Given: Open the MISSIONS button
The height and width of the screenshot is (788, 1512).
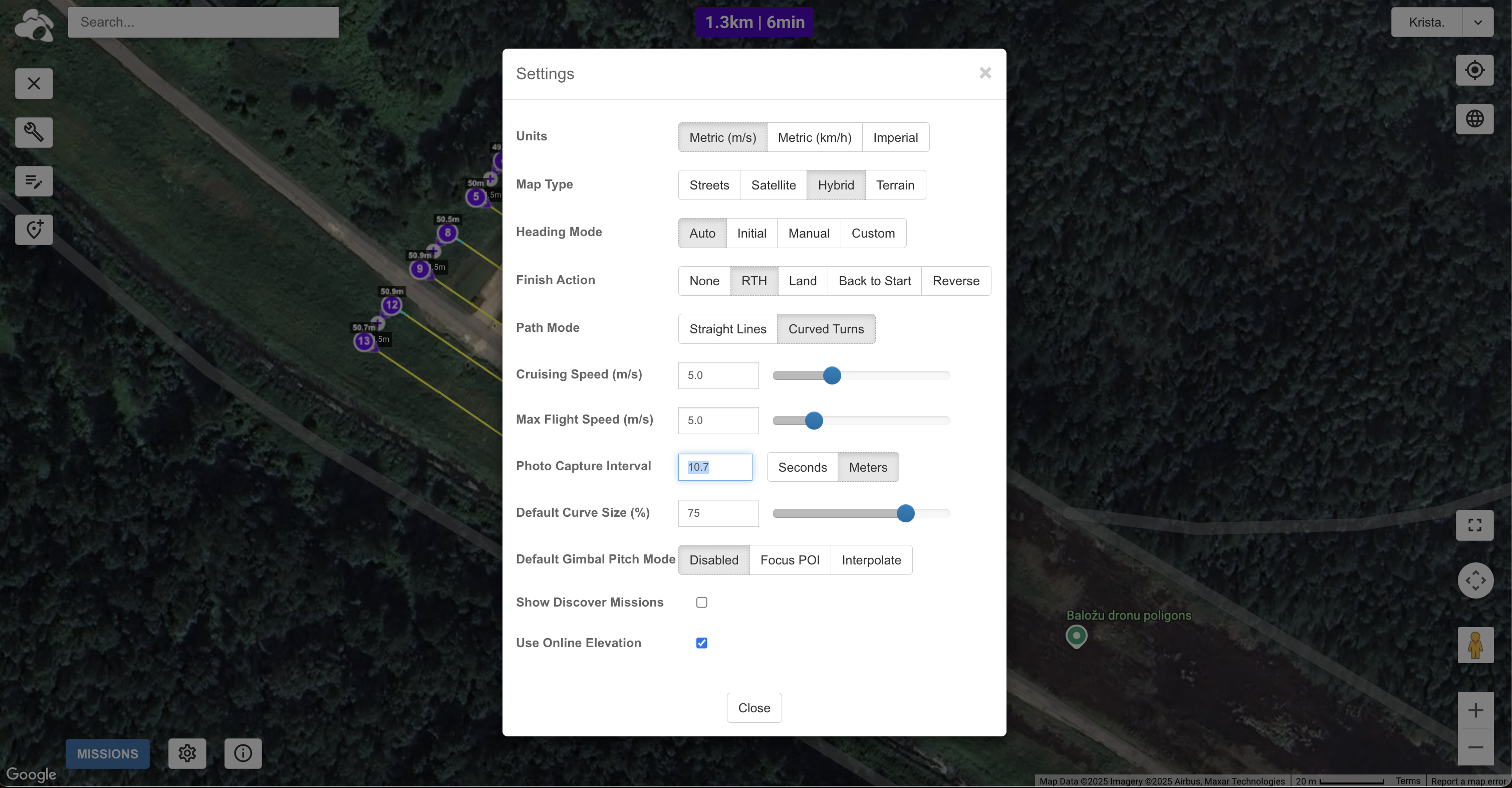Looking at the screenshot, I should pyautogui.click(x=107, y=753).
